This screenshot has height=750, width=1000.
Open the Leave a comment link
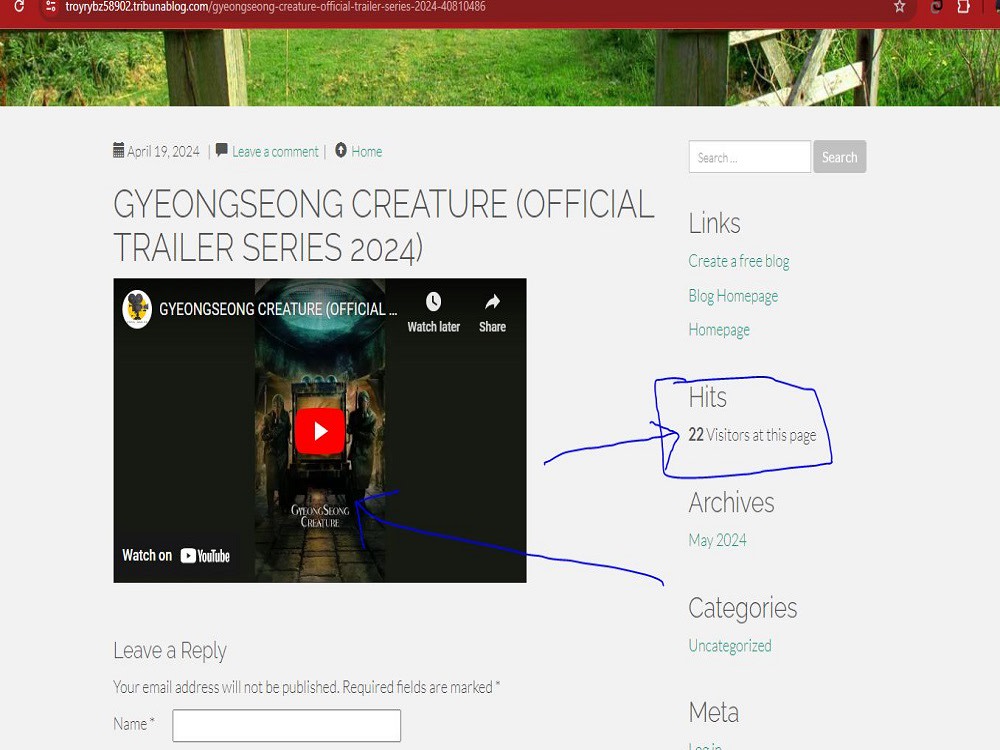coord(275,152)
